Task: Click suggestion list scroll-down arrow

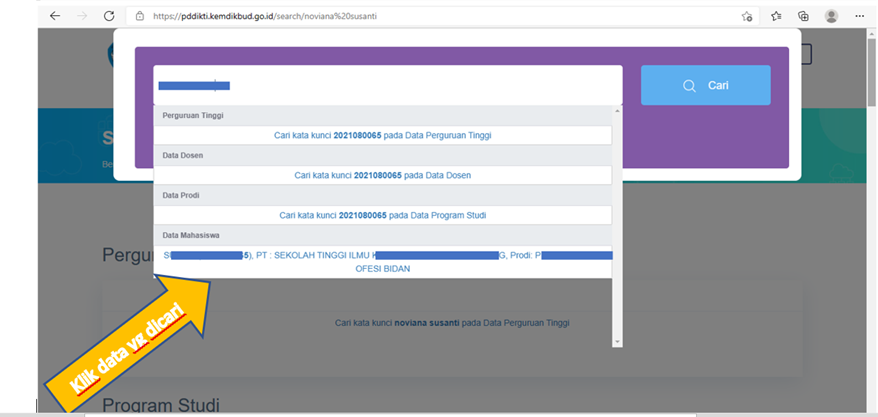Action: [x=618, y=341]
